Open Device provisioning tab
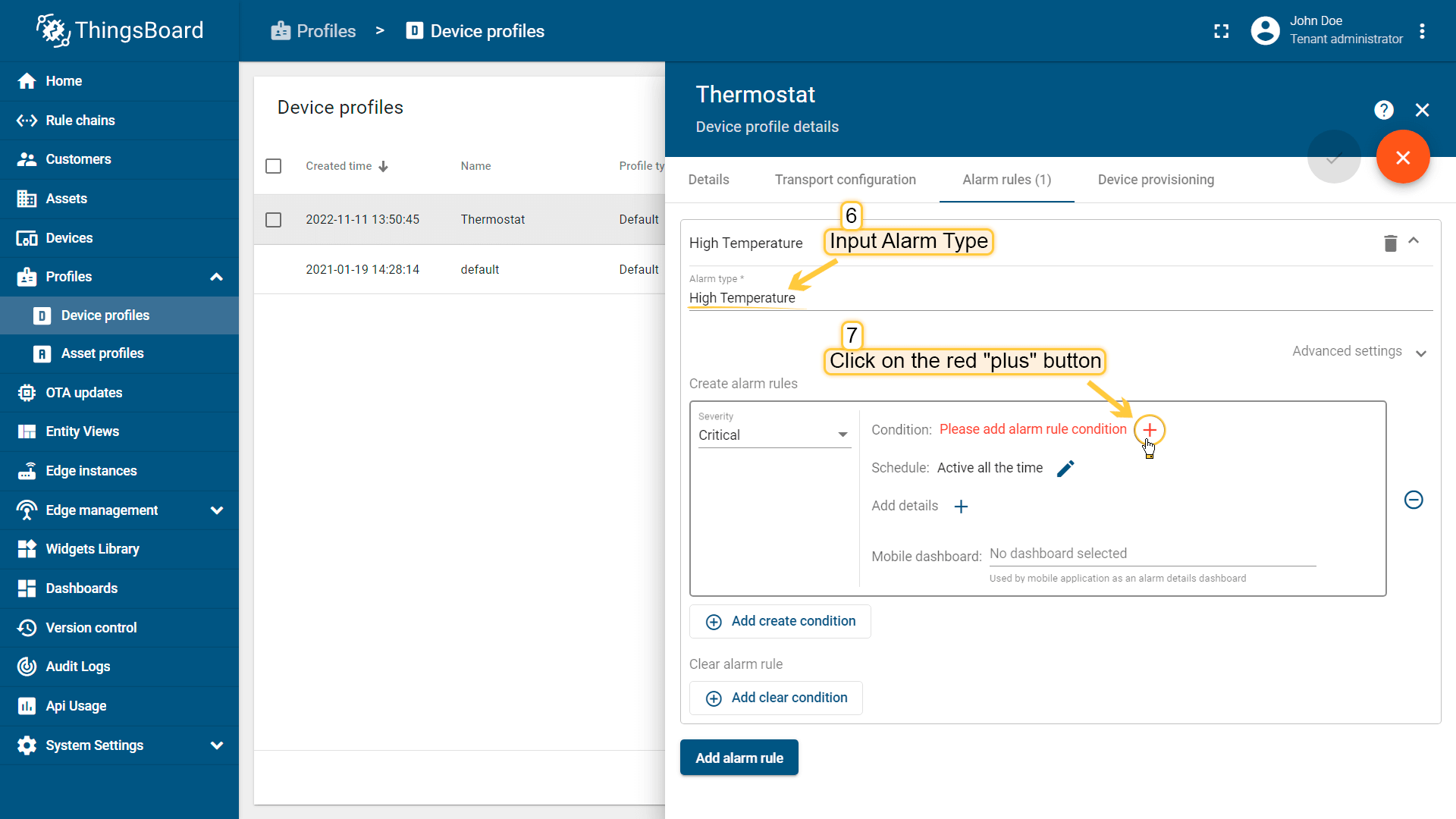 tap(1156, 180)
